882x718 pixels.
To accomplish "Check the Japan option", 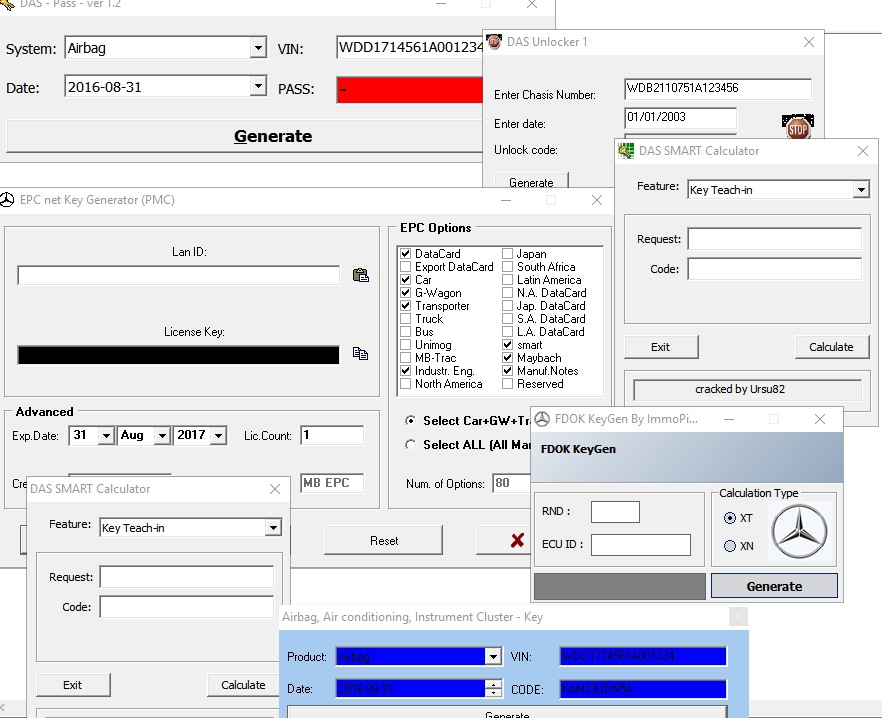I will 507,254.
